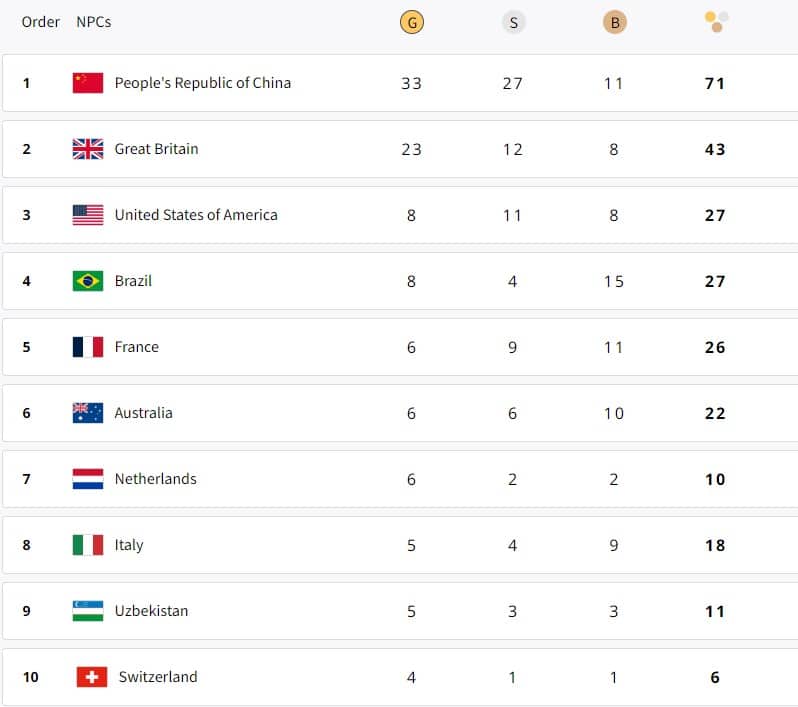Click the NPCs column header
Image resolution: width=798 pixels, height=707 pixels.
94,22
